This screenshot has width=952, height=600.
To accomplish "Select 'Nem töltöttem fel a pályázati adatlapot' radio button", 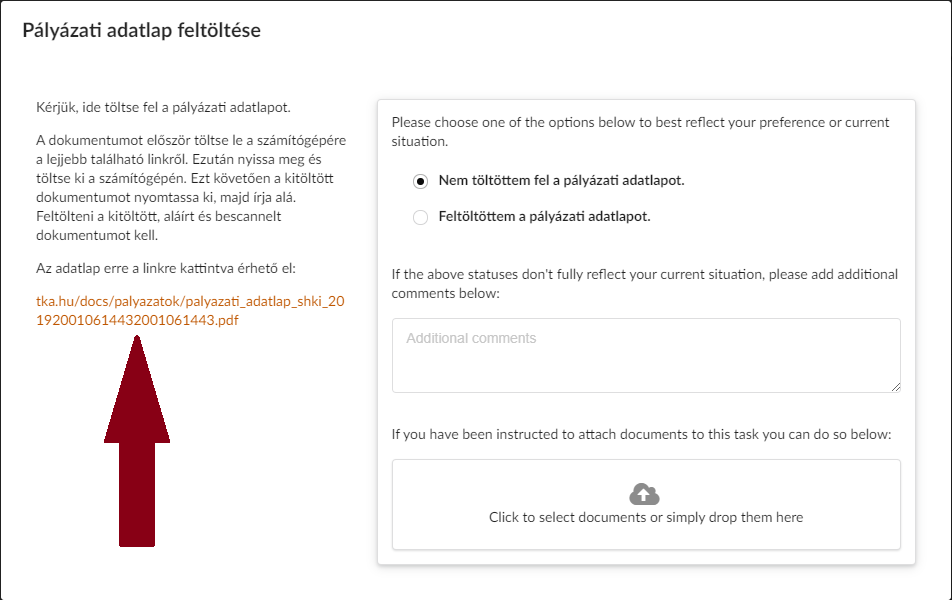I will pyautogui.click(x=420, y=182).
